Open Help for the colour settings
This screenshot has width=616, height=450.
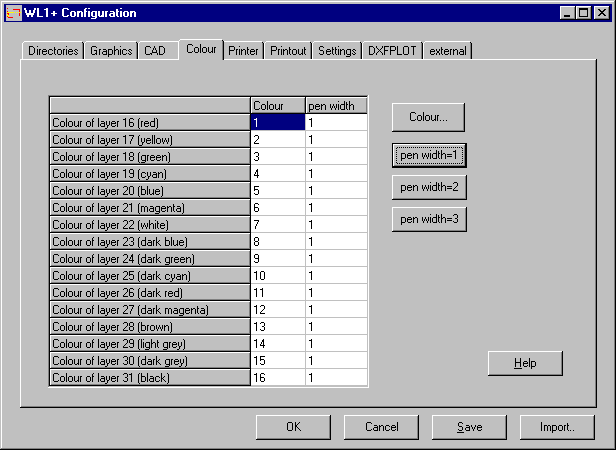coord(525,363)
